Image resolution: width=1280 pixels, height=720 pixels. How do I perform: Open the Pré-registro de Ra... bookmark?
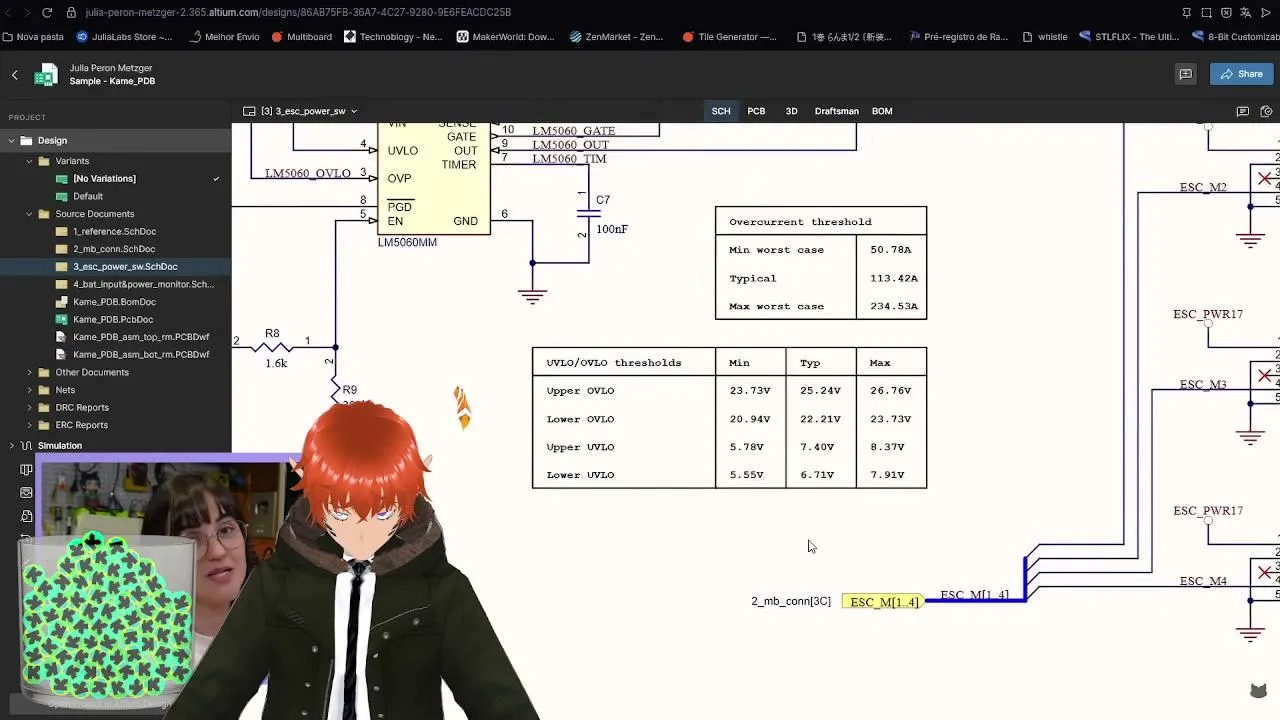coord(958,37)
